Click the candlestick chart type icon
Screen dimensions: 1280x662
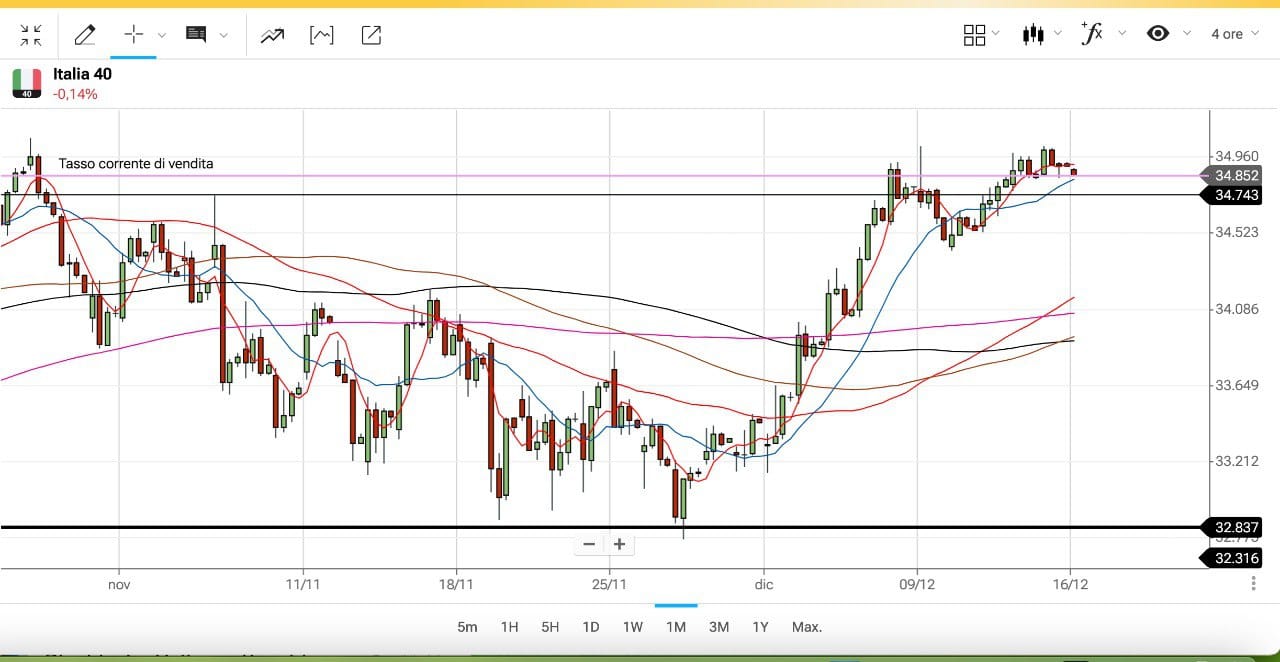pyautogui.click(x=1033, y=35)
